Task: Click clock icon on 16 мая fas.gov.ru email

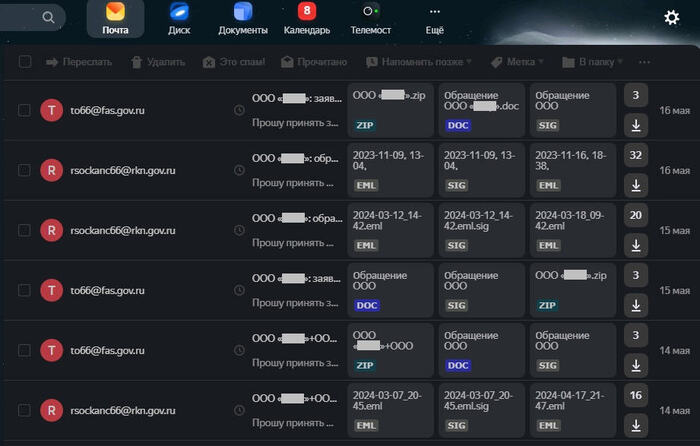Action: [239, 110]
